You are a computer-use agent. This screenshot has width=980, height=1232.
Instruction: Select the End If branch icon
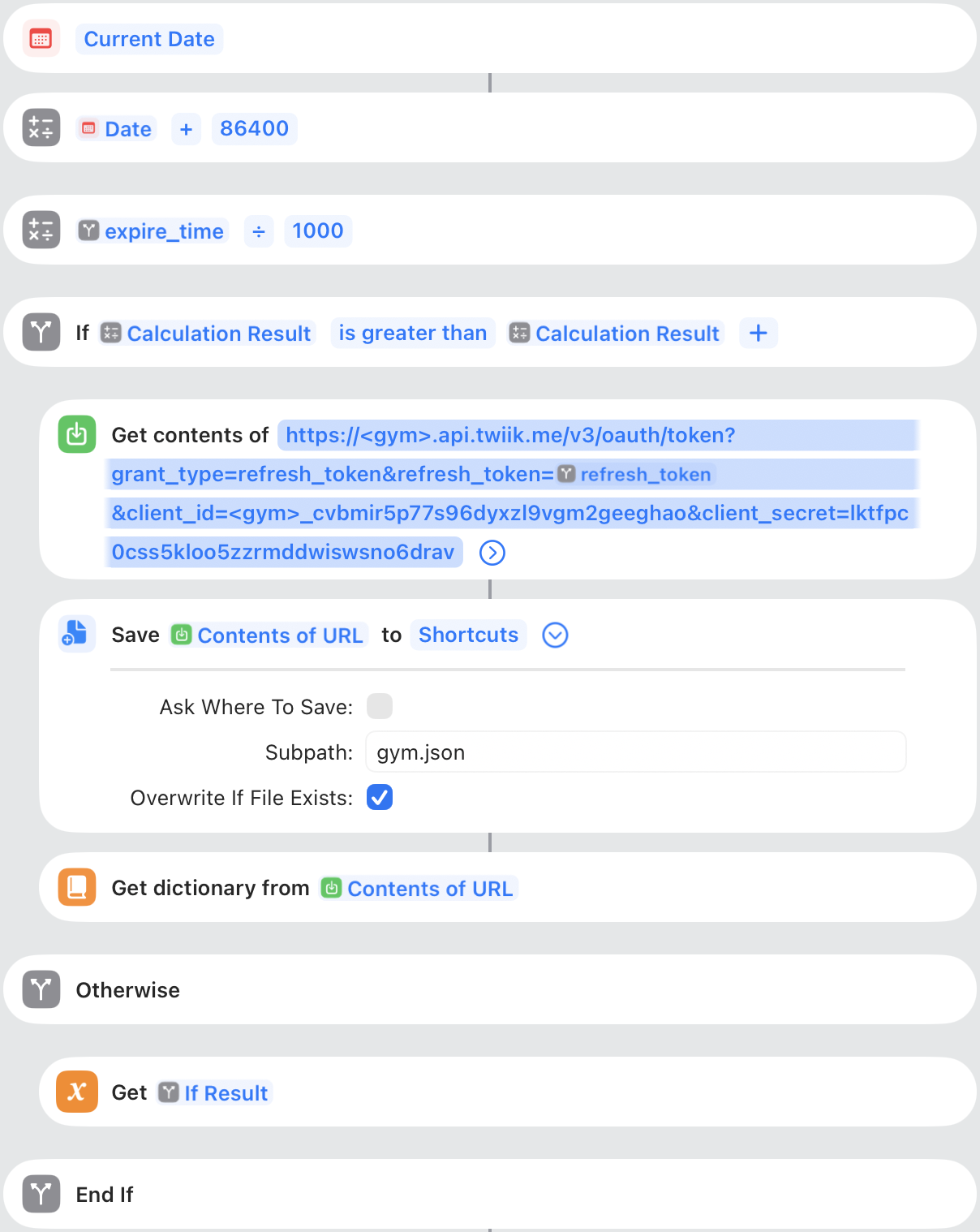tap(41, 1194)
